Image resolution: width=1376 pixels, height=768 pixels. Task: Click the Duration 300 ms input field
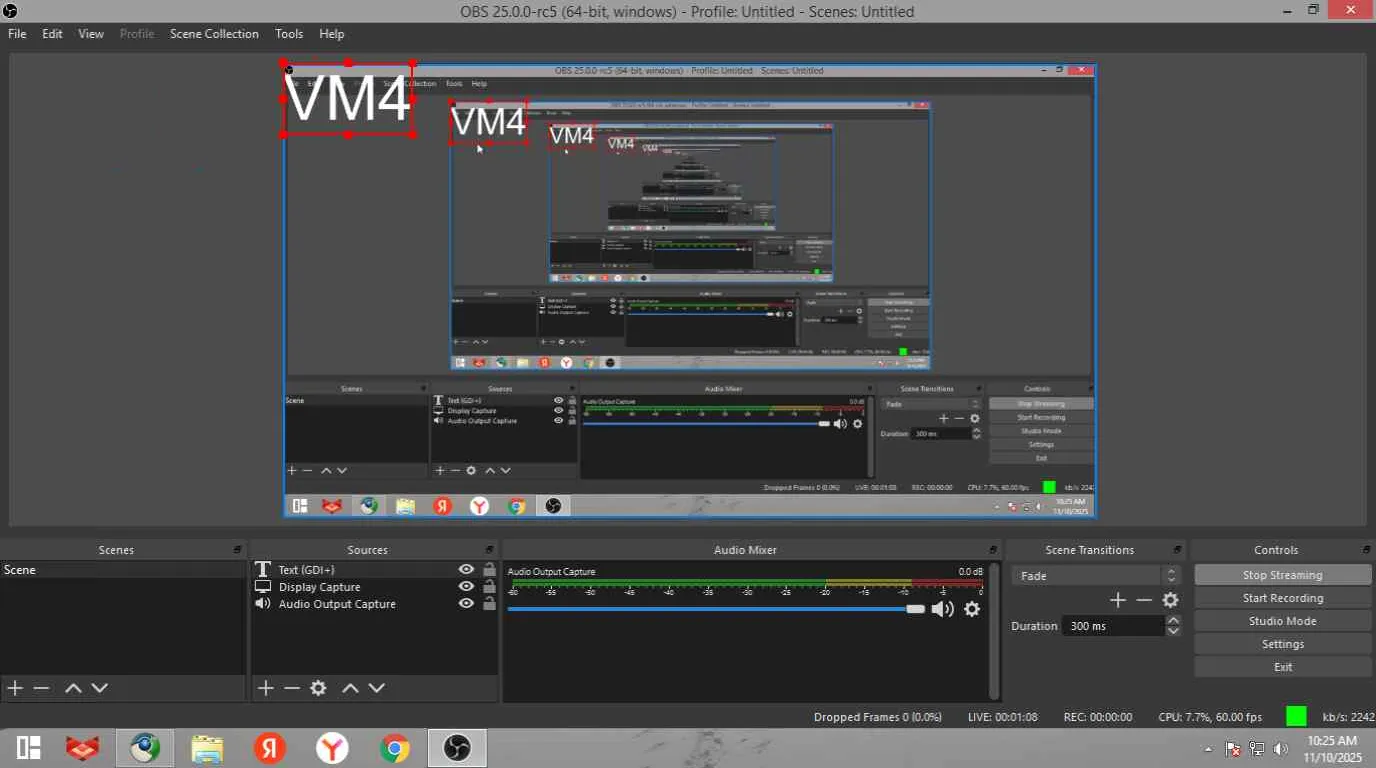1114,626
